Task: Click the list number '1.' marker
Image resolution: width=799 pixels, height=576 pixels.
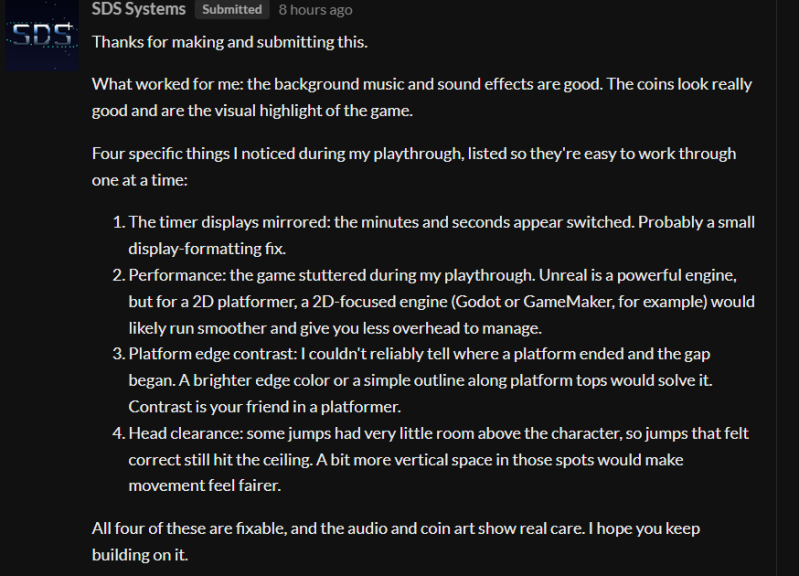Action: point(119,222)
